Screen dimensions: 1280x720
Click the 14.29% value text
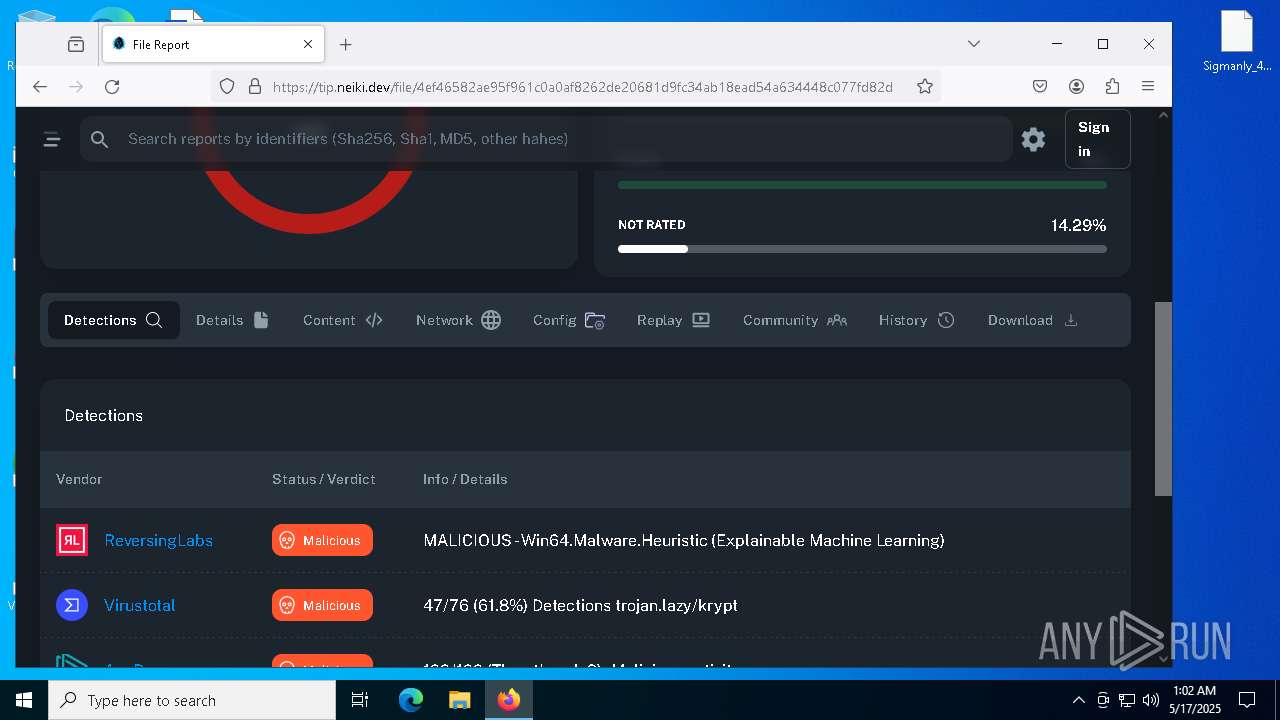(1078, 225)
